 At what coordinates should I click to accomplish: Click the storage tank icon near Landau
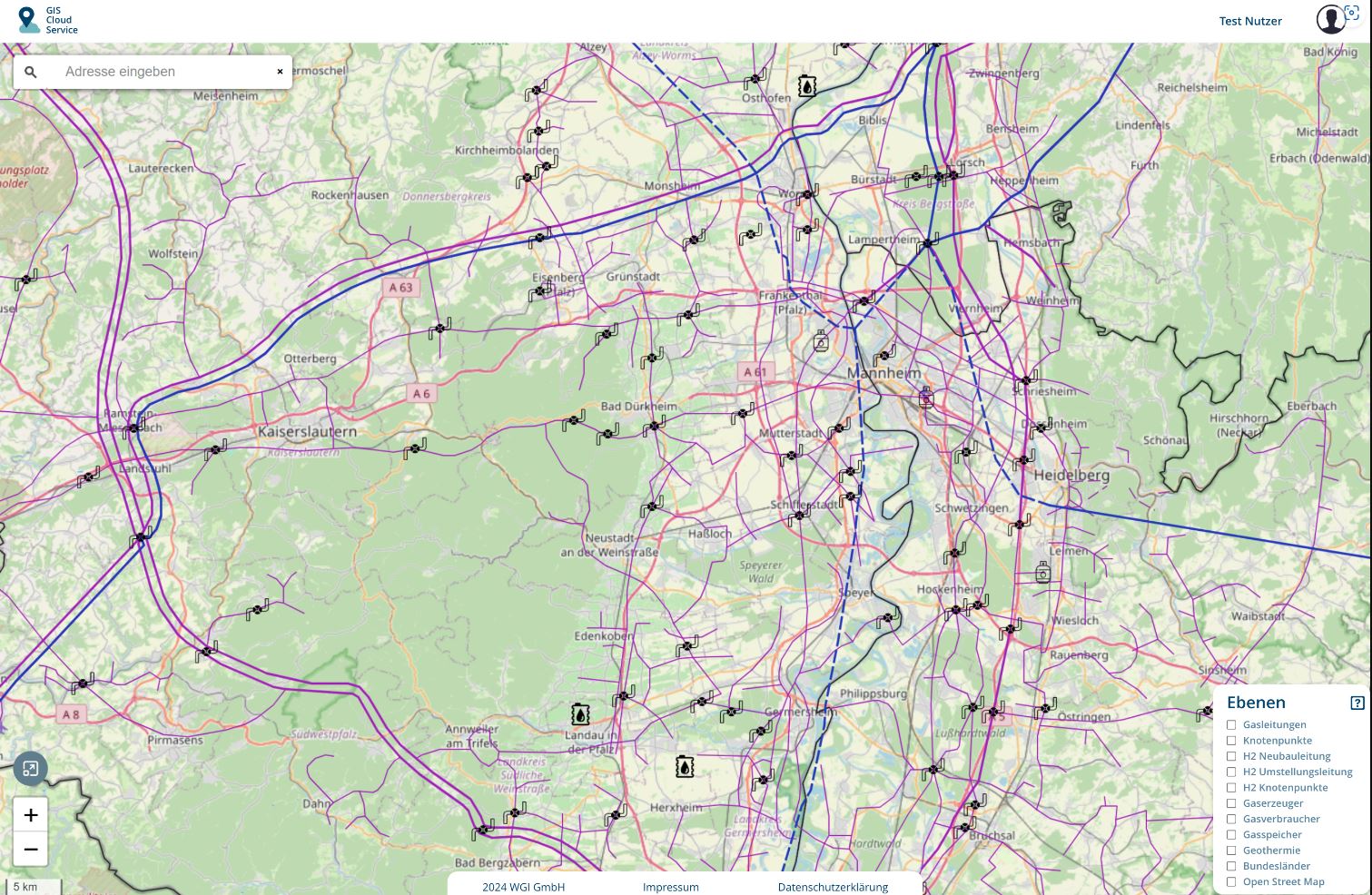tap(580, 714)
